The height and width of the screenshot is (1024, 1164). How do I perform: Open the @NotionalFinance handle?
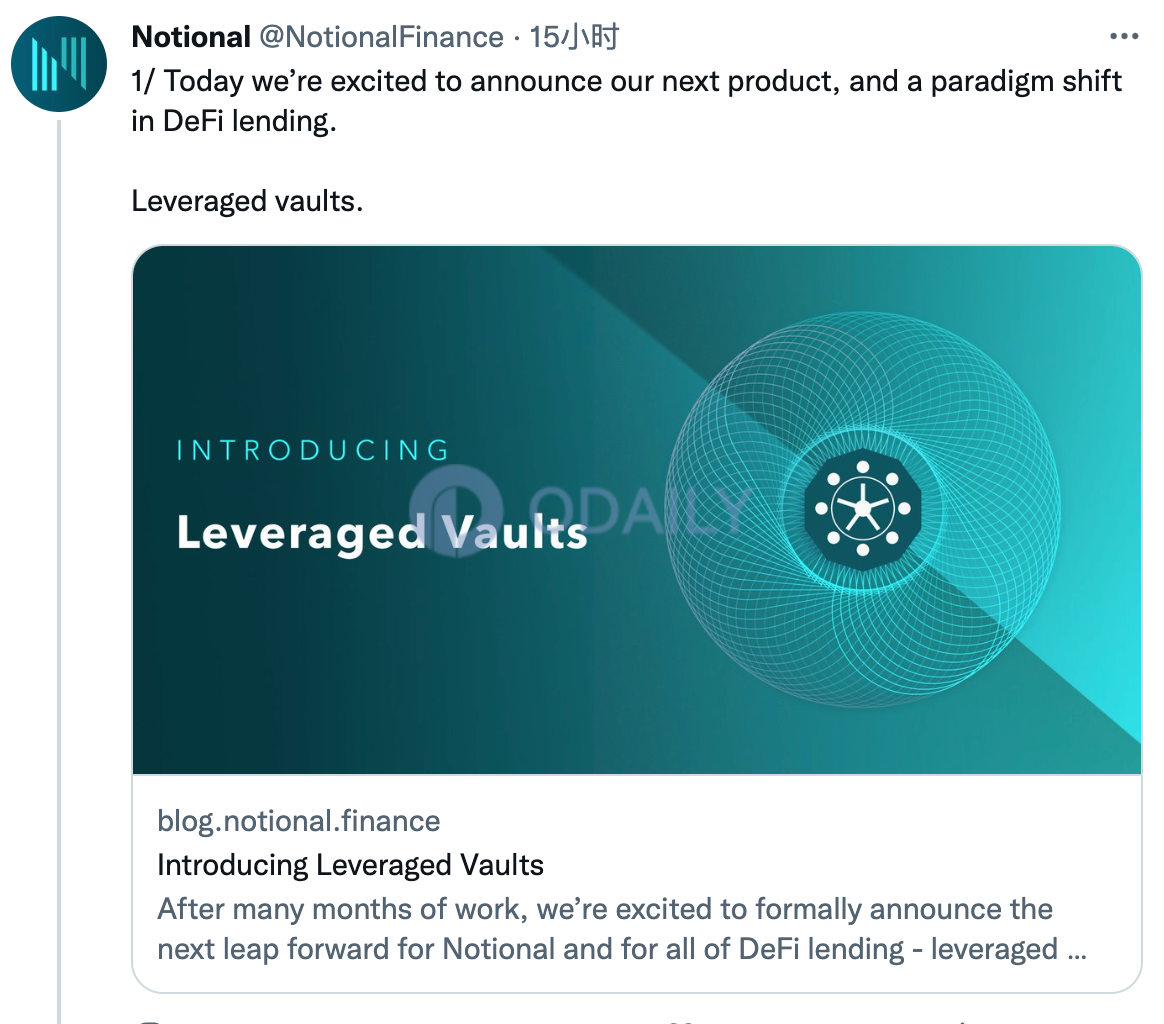coord(381,36)
